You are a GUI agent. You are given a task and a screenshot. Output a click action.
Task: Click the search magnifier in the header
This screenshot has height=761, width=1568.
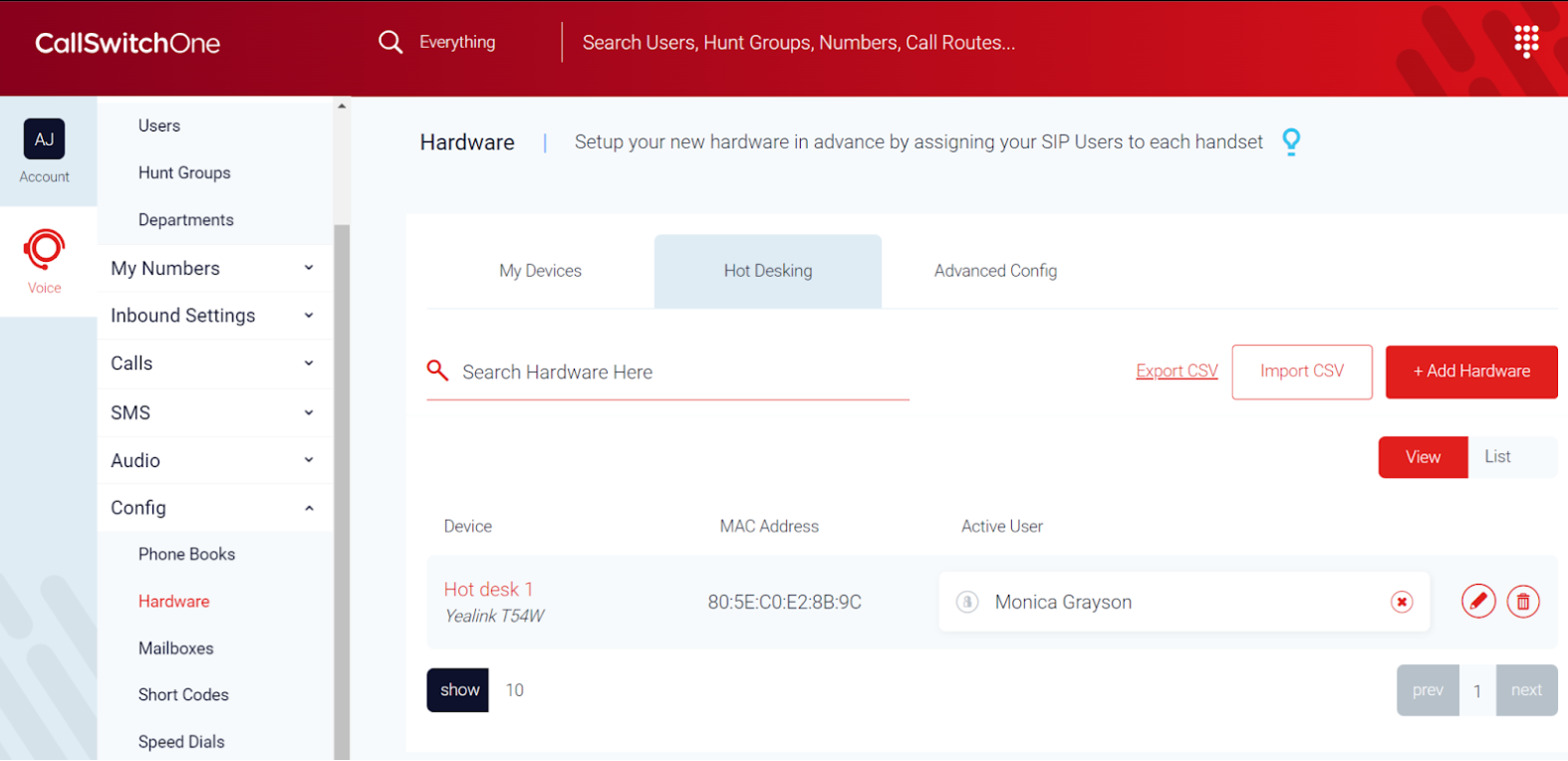(x=391, y=42)
